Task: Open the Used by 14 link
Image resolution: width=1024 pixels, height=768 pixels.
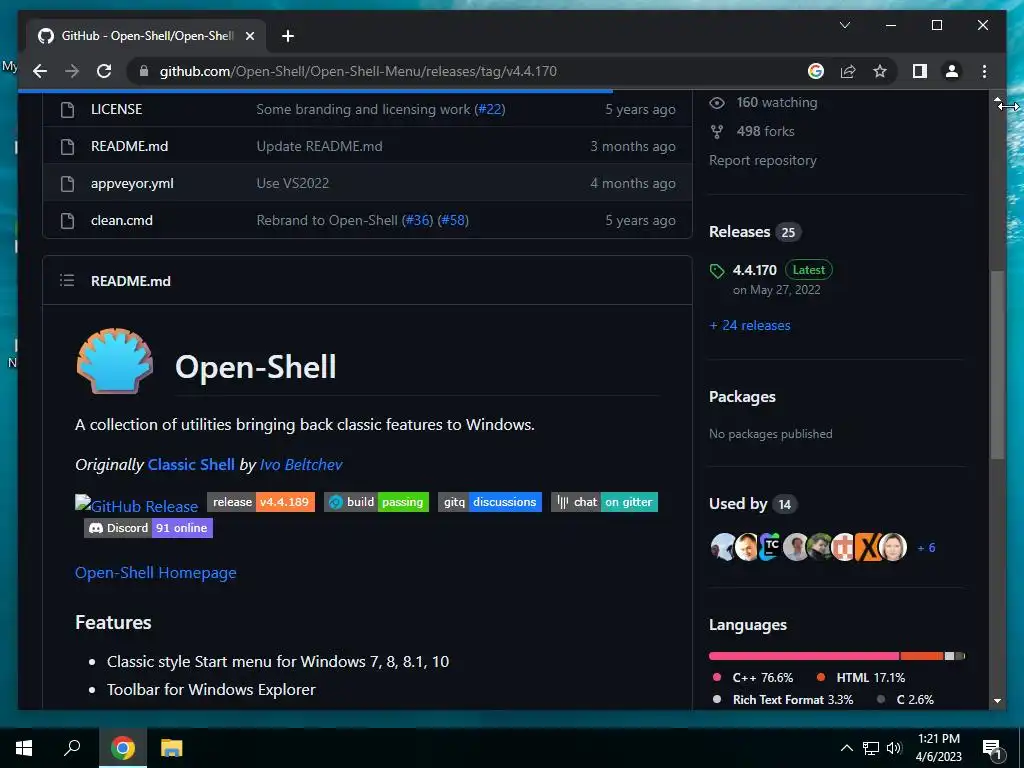Action: [x=753, y=504]
